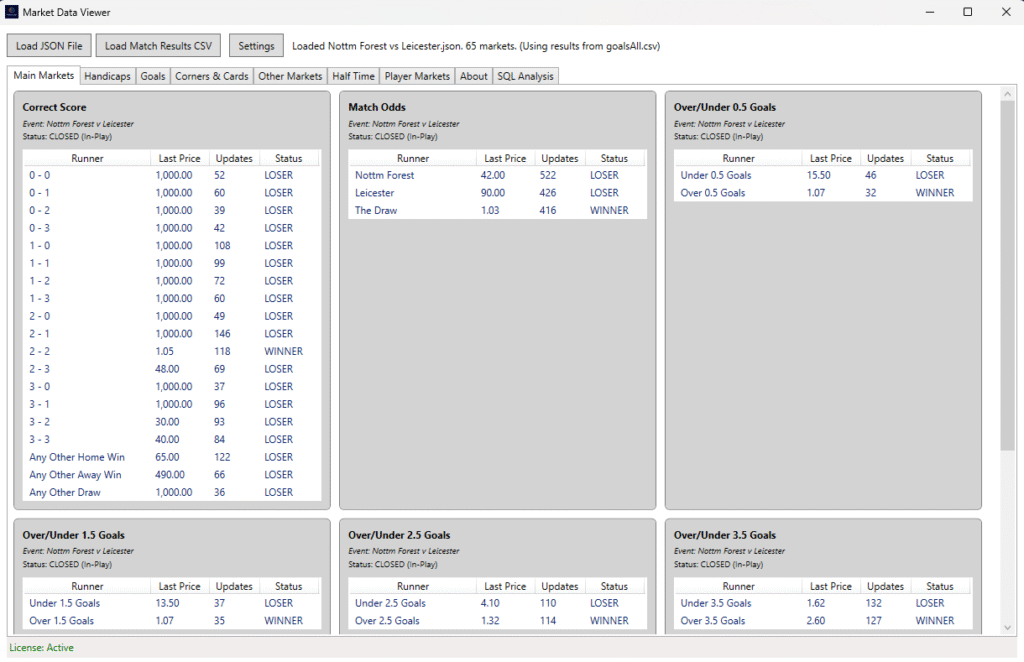Select the Corners & Cards tab
The image size is (1024, 662).
pyautogui.click(x=211, y=75)
